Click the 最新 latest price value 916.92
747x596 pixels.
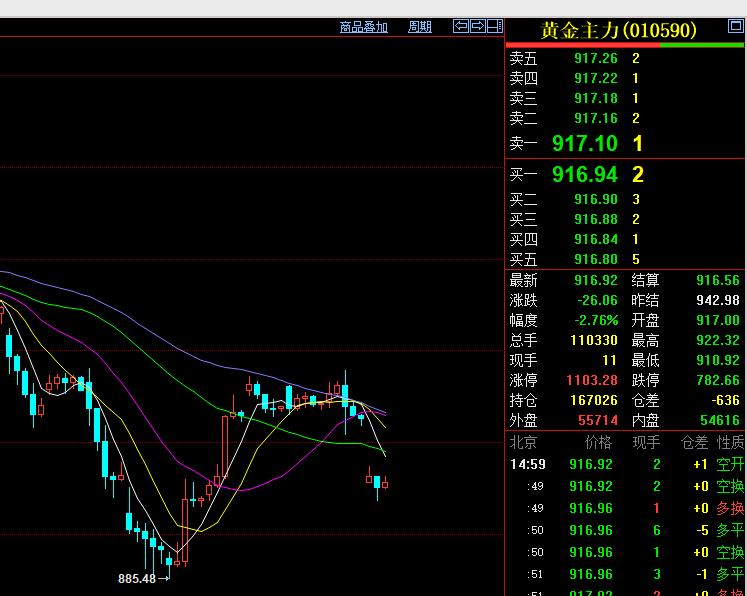[596, 280]
